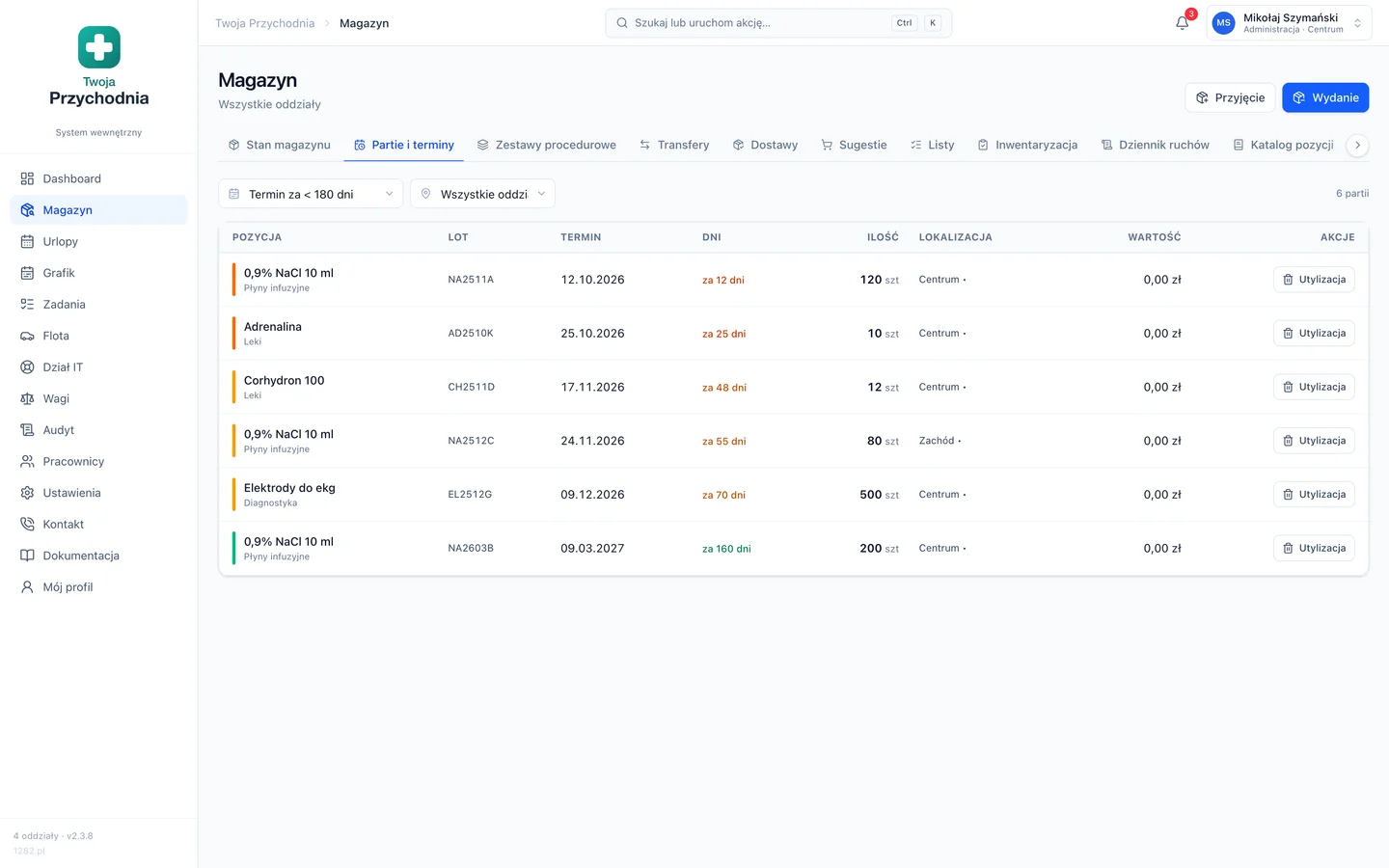
Task: Open the Katalog pozycji tab
Action: (x=1284, y=145)
